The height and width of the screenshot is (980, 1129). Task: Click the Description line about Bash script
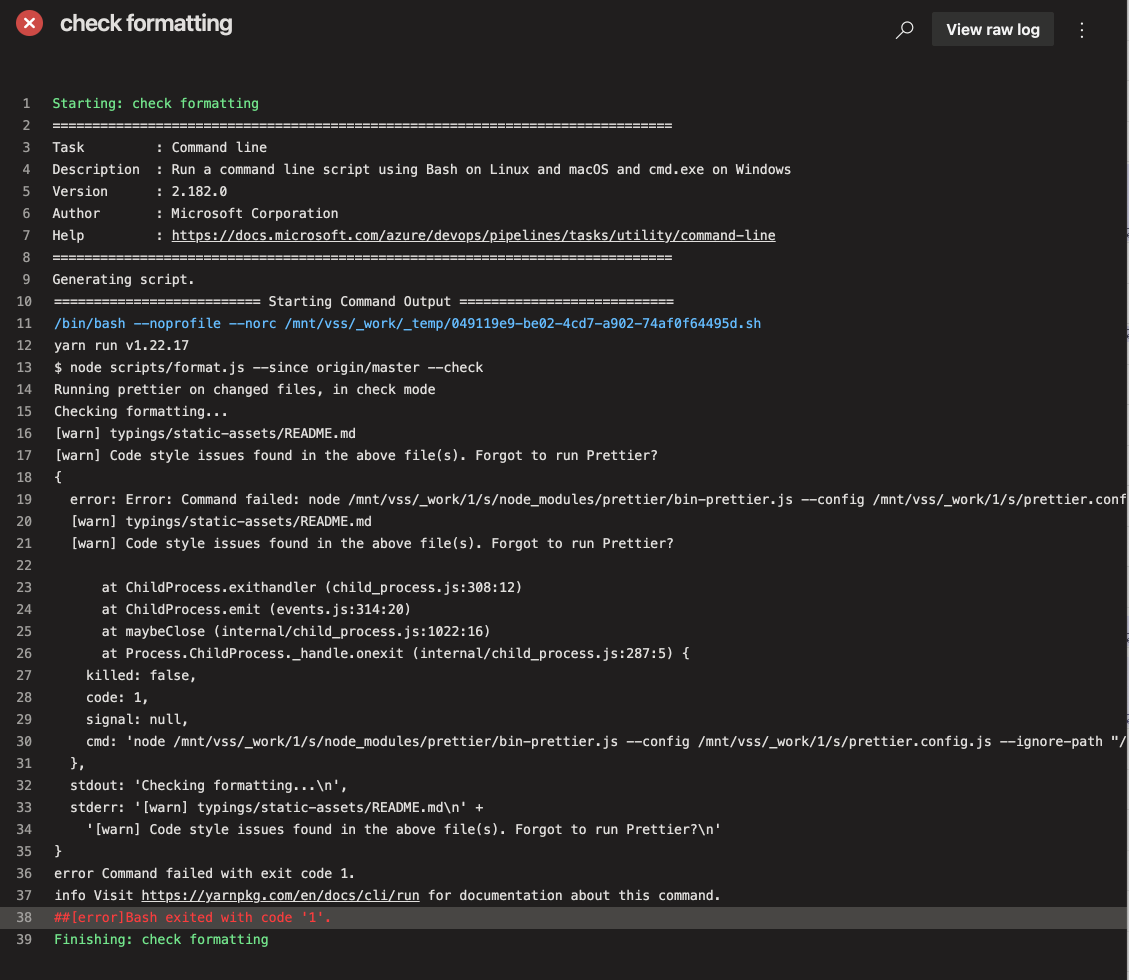[x=421, y=169]
